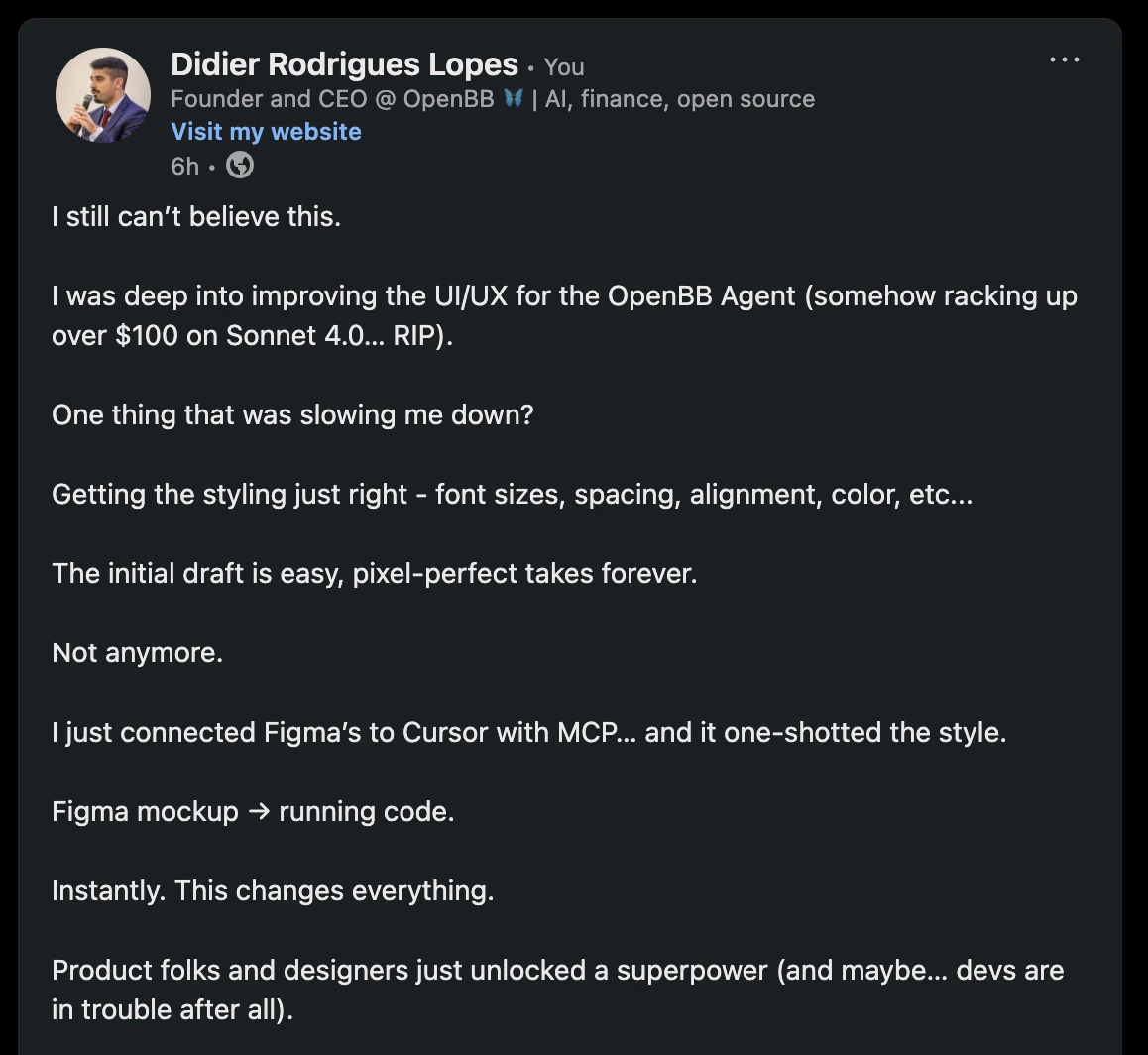Follow the "Visit my website" link
The image size is (1148, 1055).
tap(266, 132)
